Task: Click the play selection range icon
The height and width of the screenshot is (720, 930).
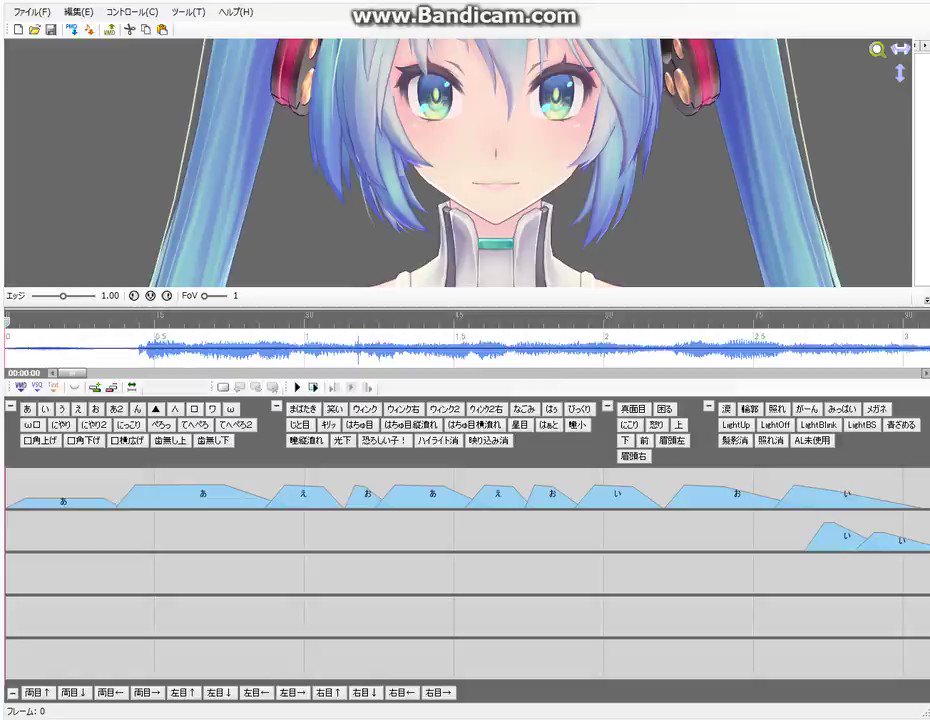Action: 313,387
